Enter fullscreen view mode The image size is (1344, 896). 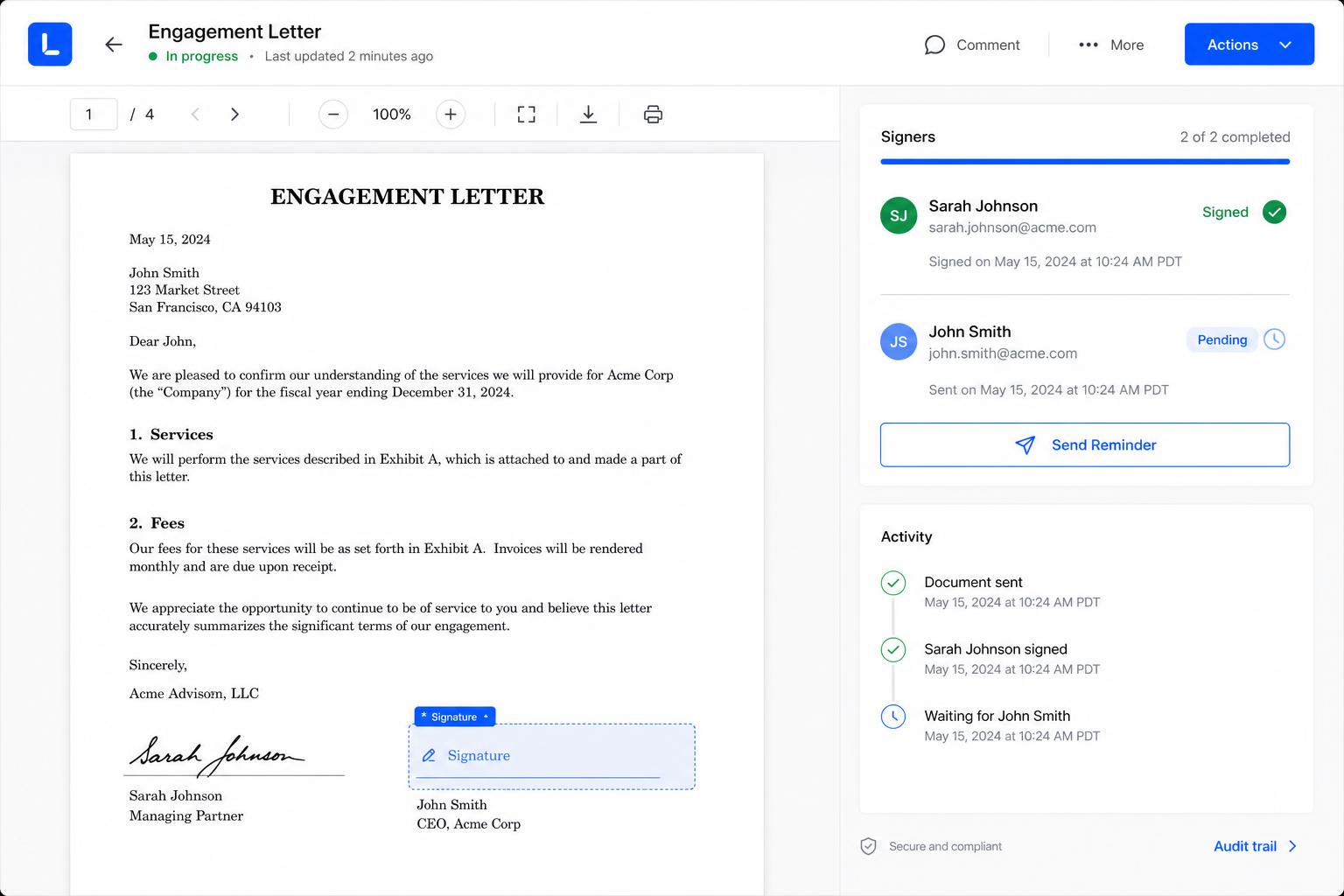pyautogui.click(x=526, y=114)
